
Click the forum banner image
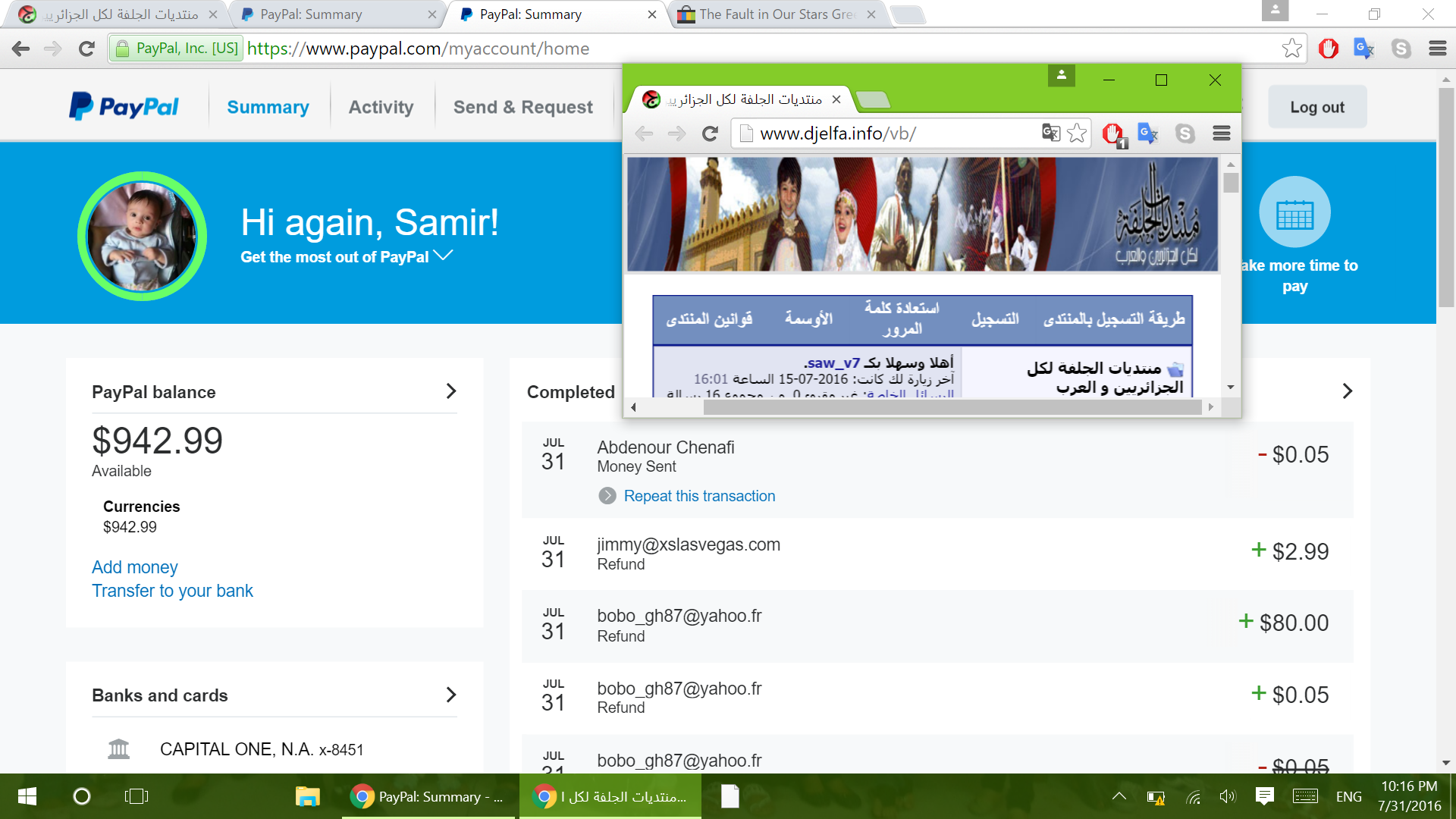pyautogui.click(x=923, y=215)
